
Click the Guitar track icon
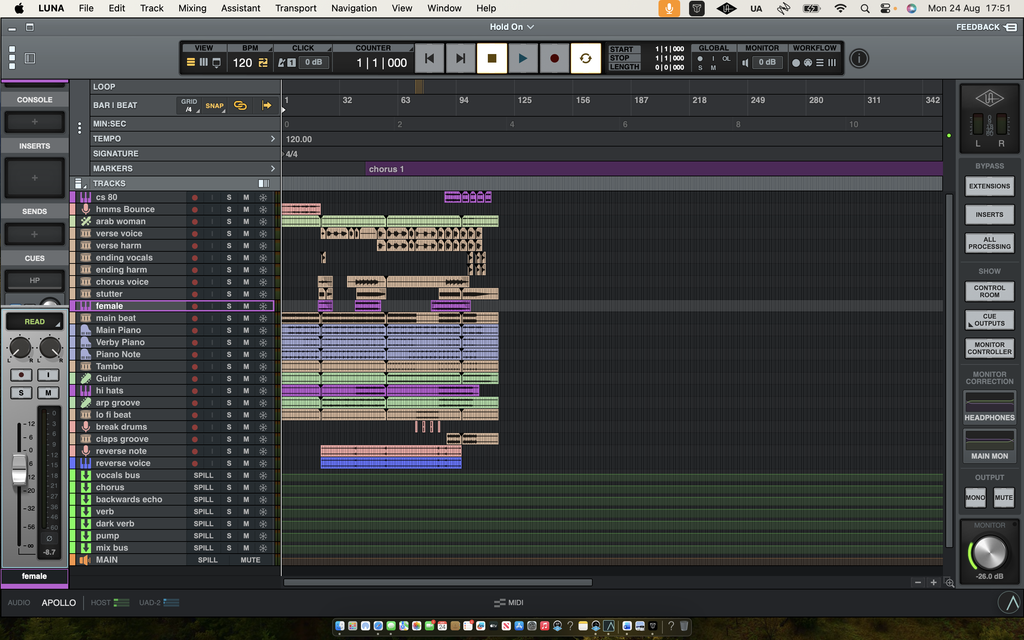point(86,378)
